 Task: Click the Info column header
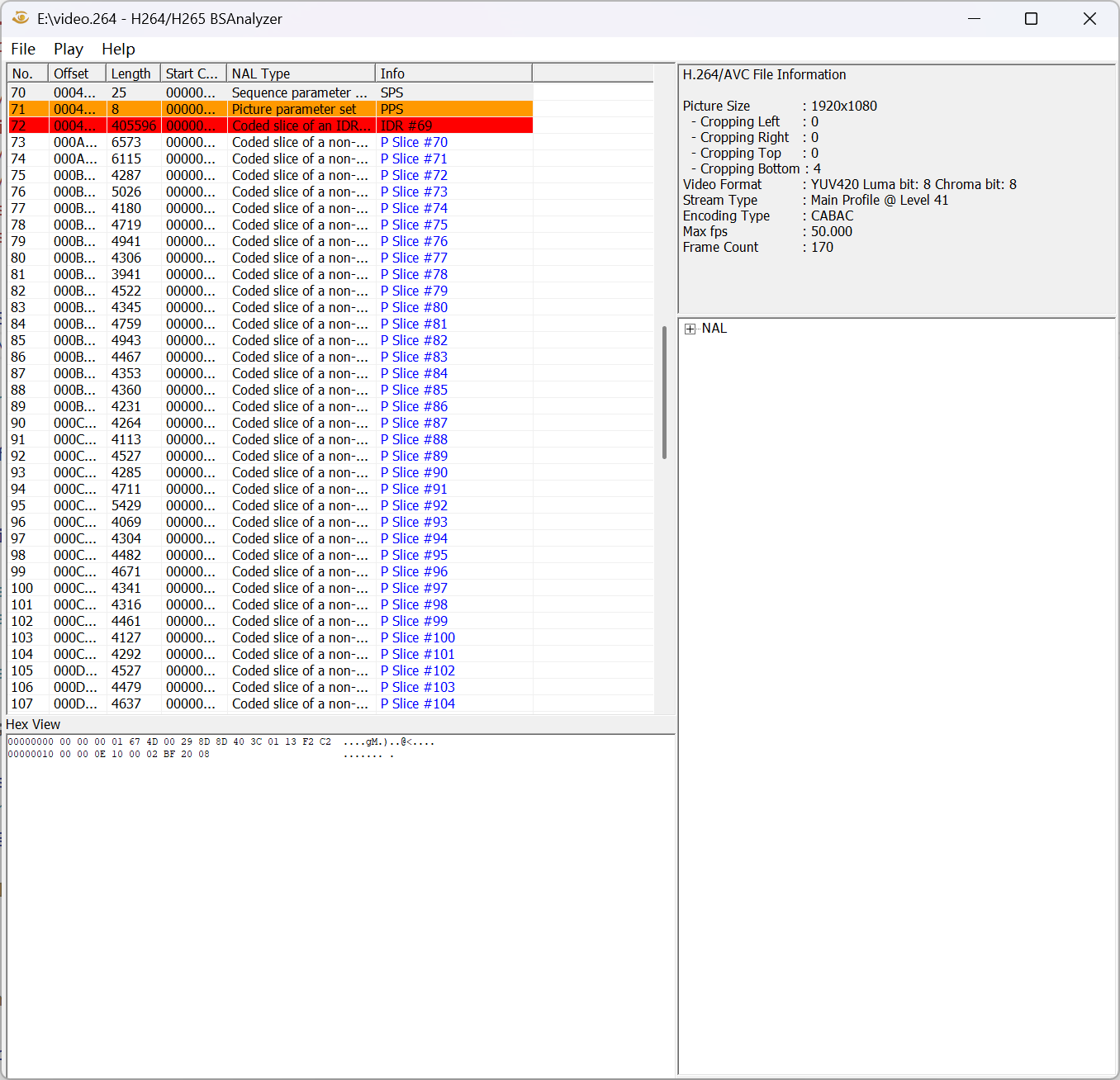pos(453,73)
